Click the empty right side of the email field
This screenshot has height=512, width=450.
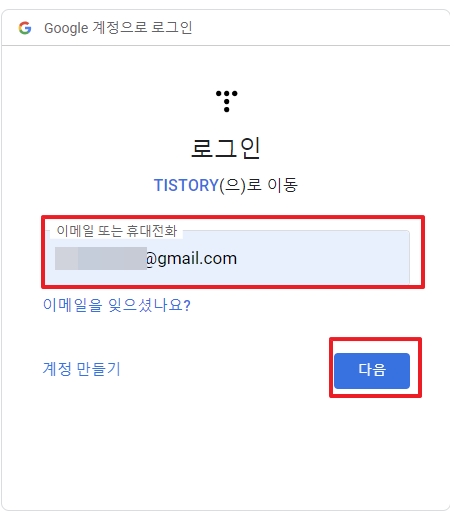[323, 259]
